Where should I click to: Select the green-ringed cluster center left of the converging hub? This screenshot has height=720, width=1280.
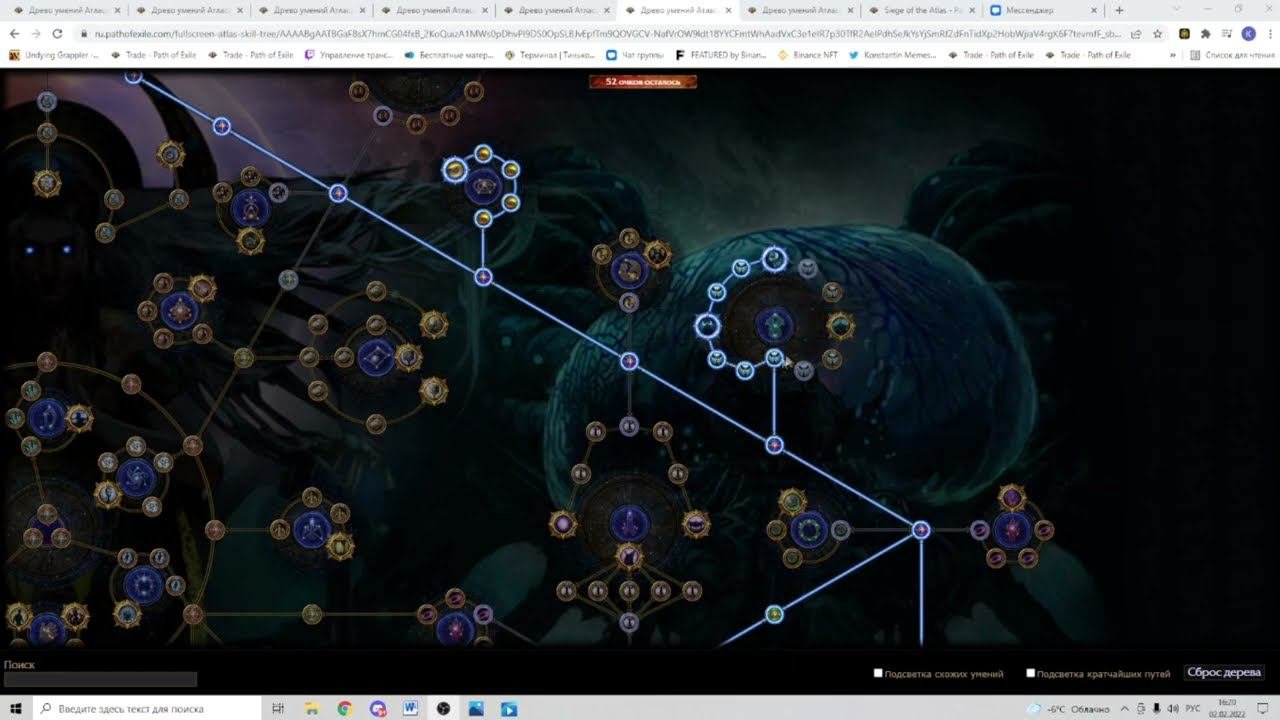point(808,530)
